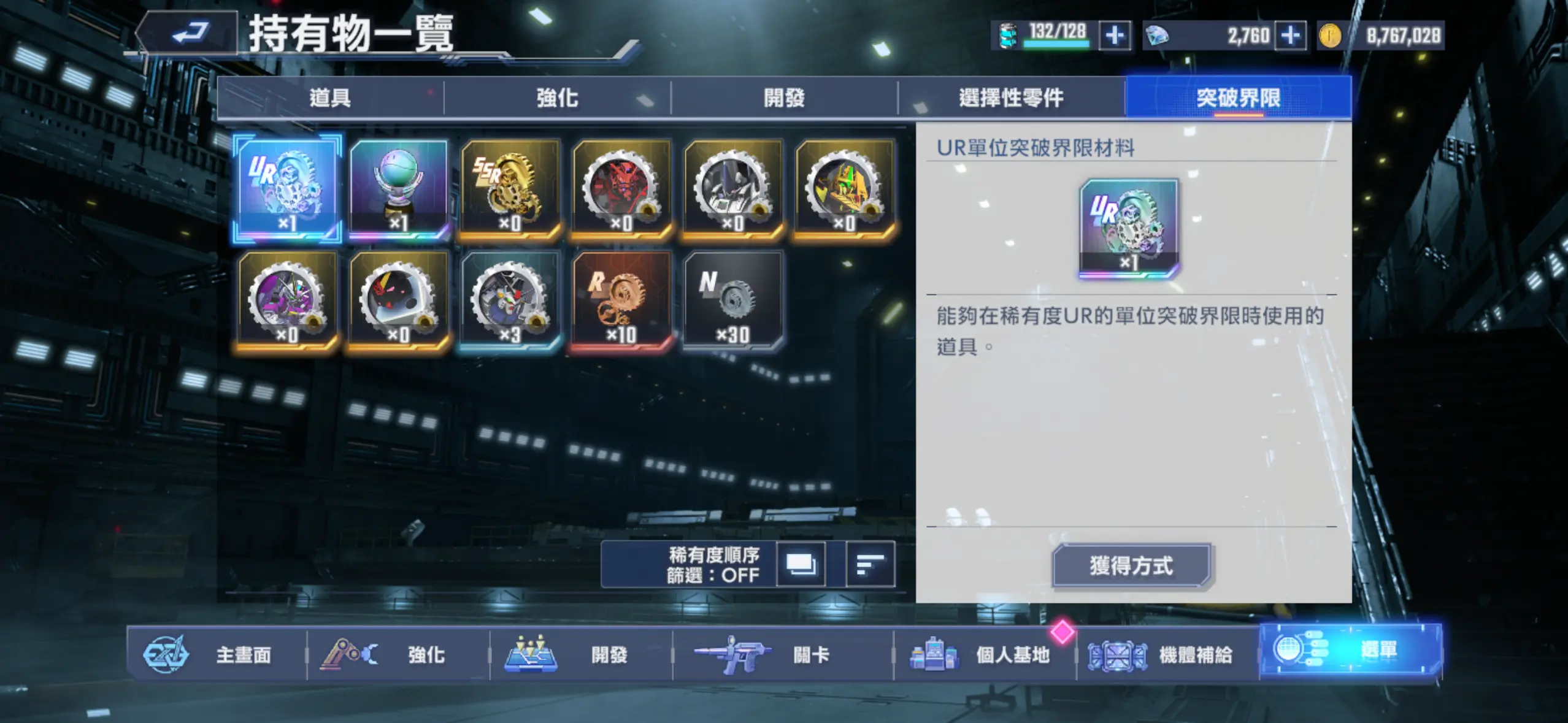Select the N gray gear x30 item
The height and width of the screenshot is (723, 1568).
[733, 300]
